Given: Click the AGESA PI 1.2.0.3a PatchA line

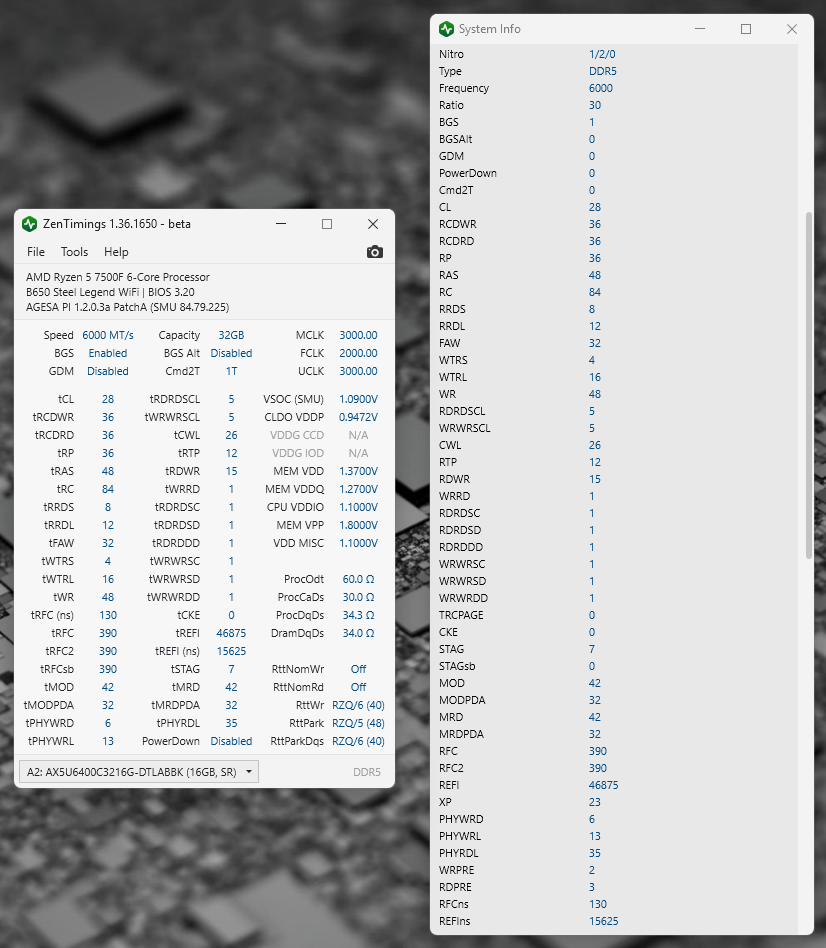Looking at the screenshot, I should point(128,307).
